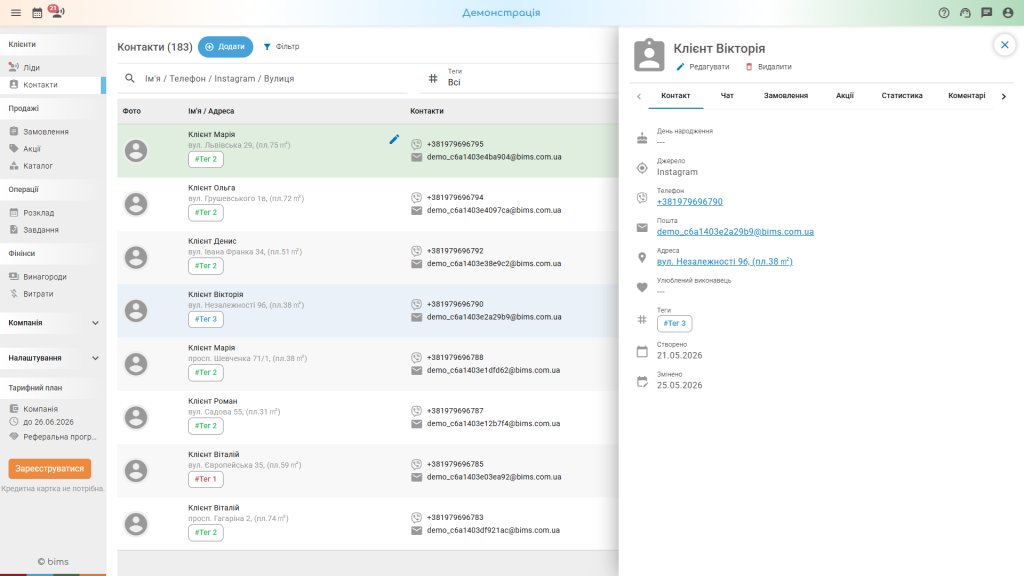1024x576 pixels.
Task: Switch to the Акції tab
Action: pyautogui.click(x=844, y=95)
